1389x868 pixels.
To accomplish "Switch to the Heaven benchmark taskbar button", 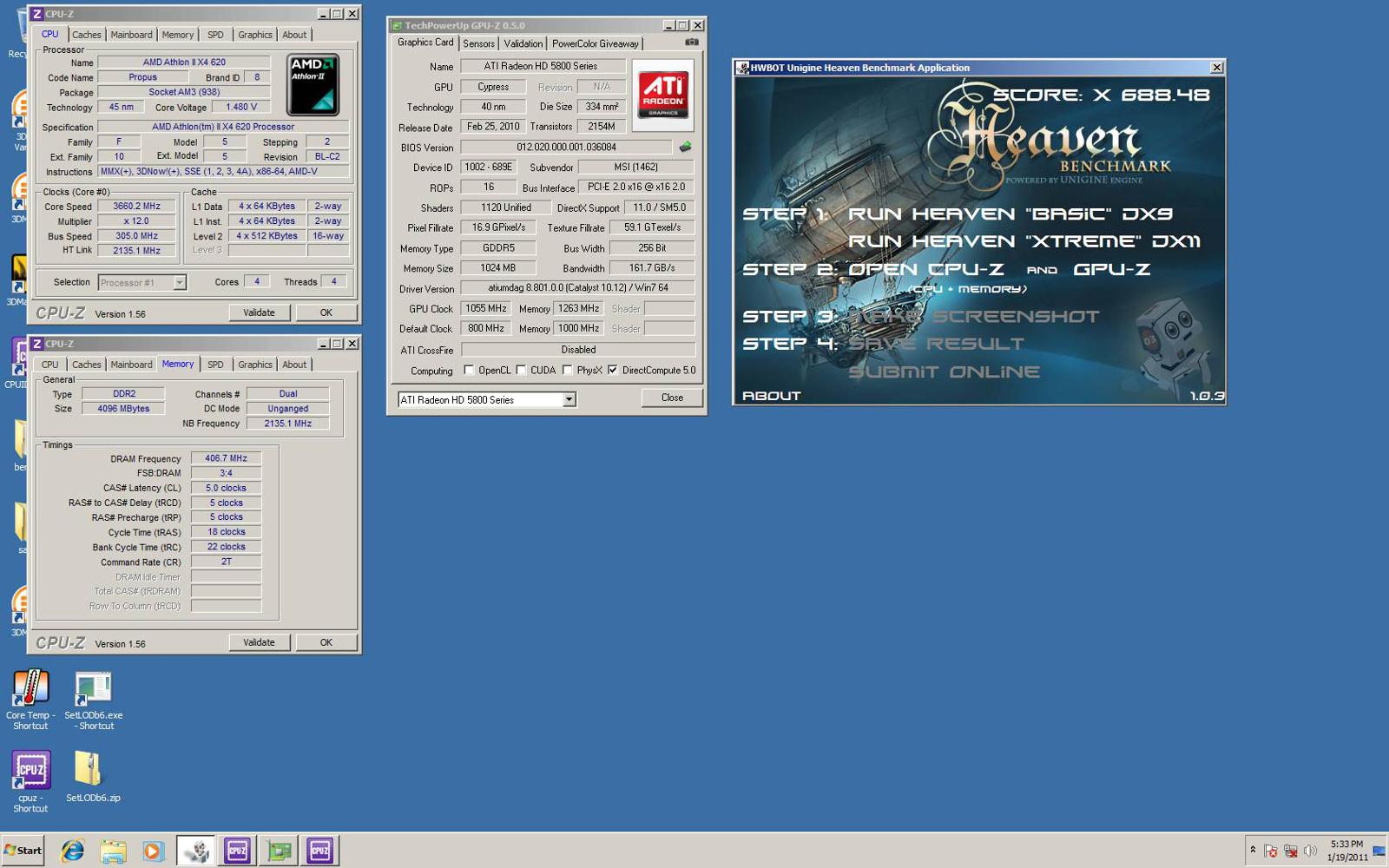I will click(196, 851).
